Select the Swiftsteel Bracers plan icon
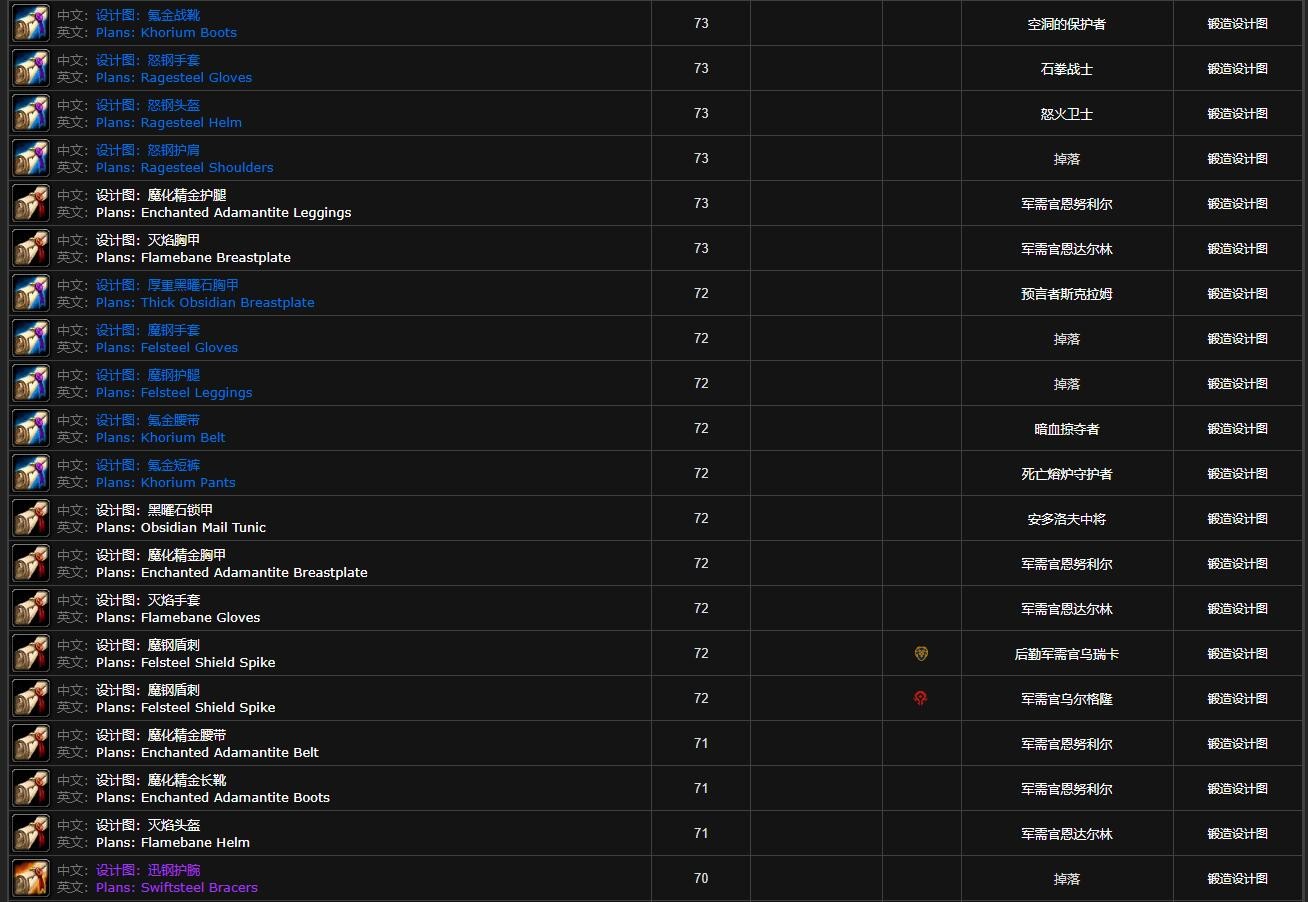 [31, 879]
